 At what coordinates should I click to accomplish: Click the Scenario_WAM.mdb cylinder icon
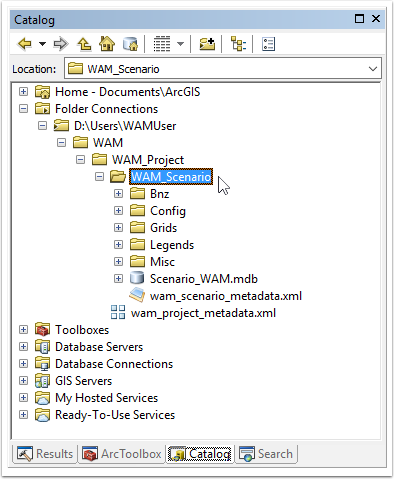click(x=137, y=278)
